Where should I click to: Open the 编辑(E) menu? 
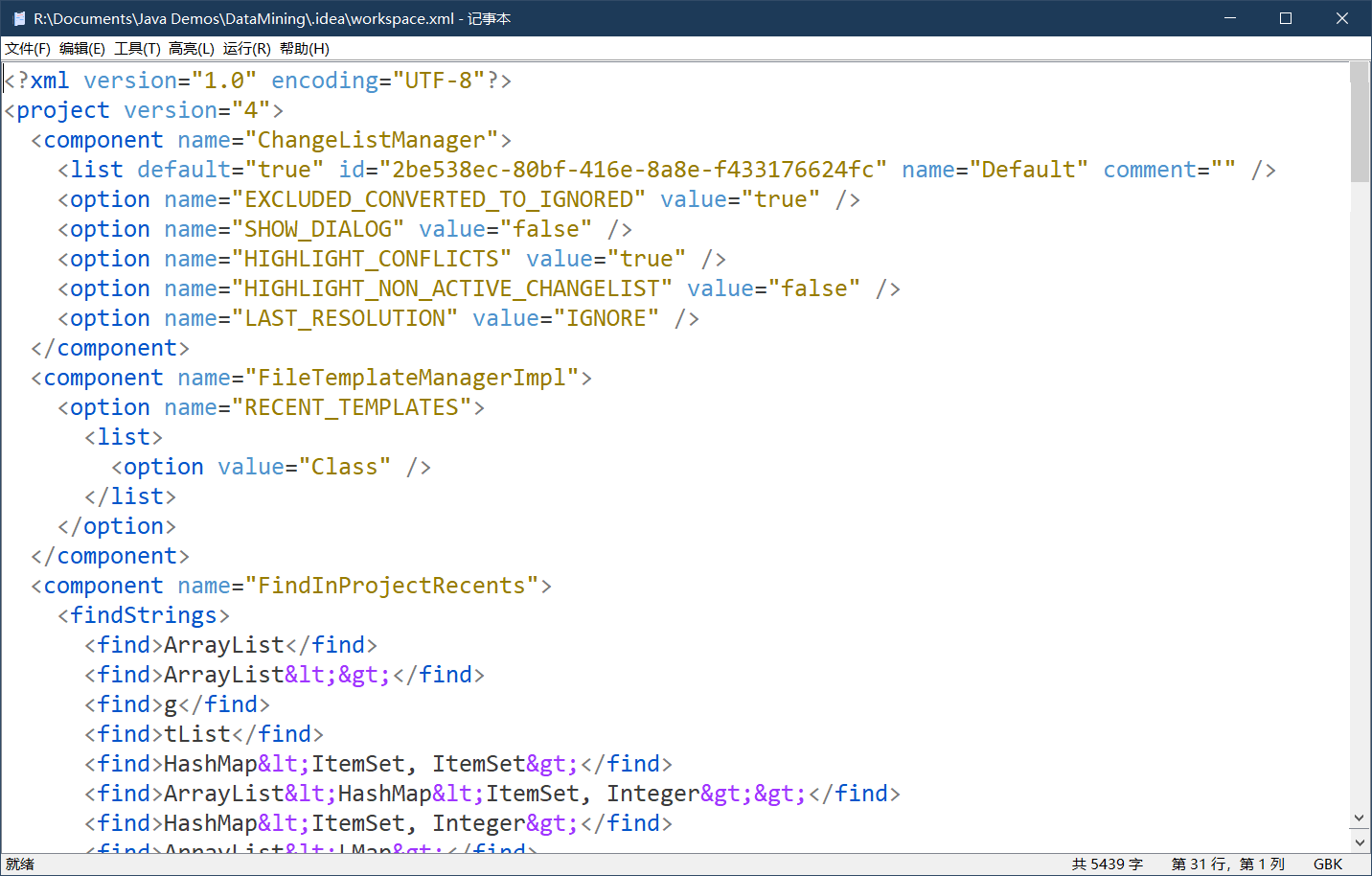click(81, 48)
